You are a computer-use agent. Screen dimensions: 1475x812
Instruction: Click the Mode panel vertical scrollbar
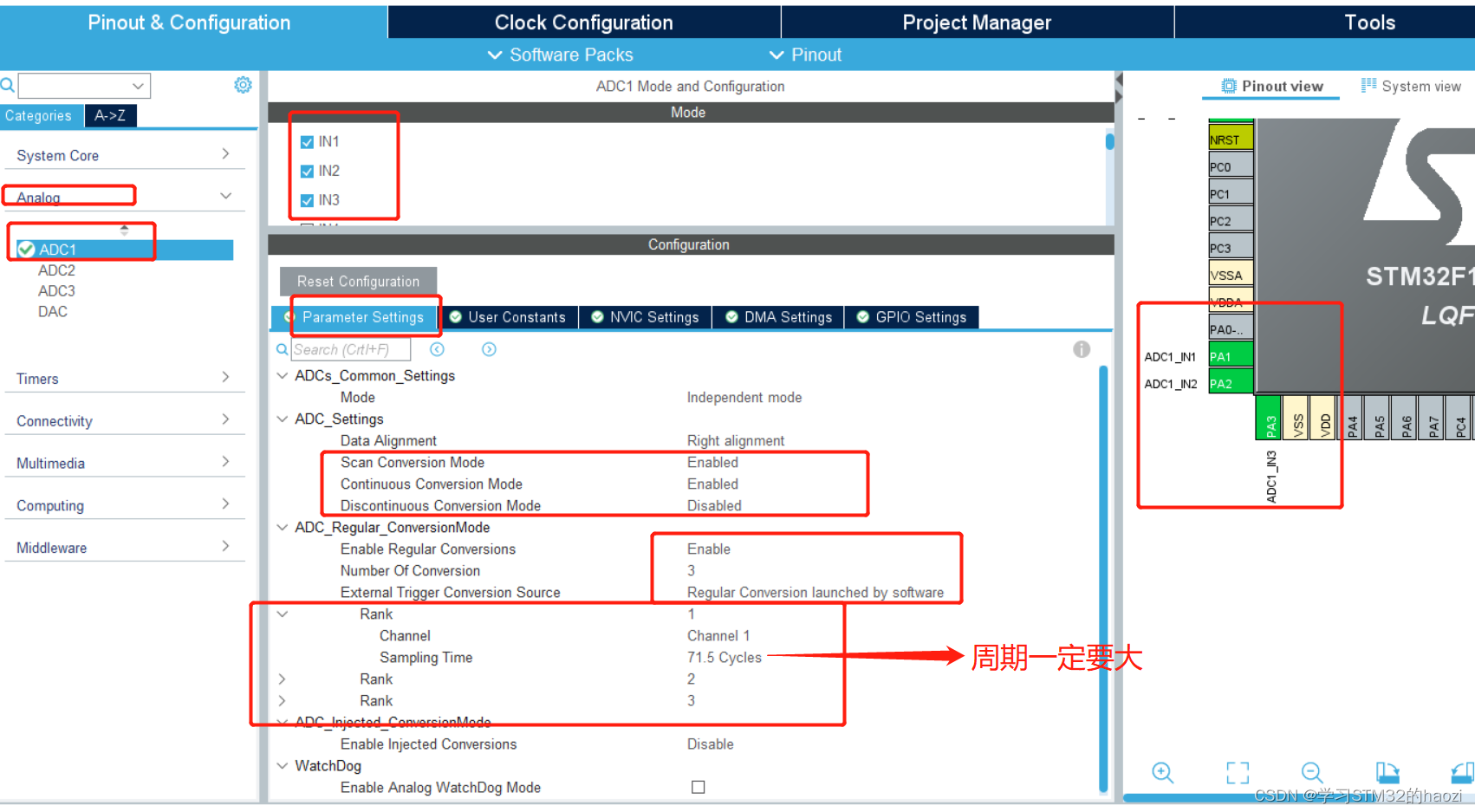(1109, 142)
